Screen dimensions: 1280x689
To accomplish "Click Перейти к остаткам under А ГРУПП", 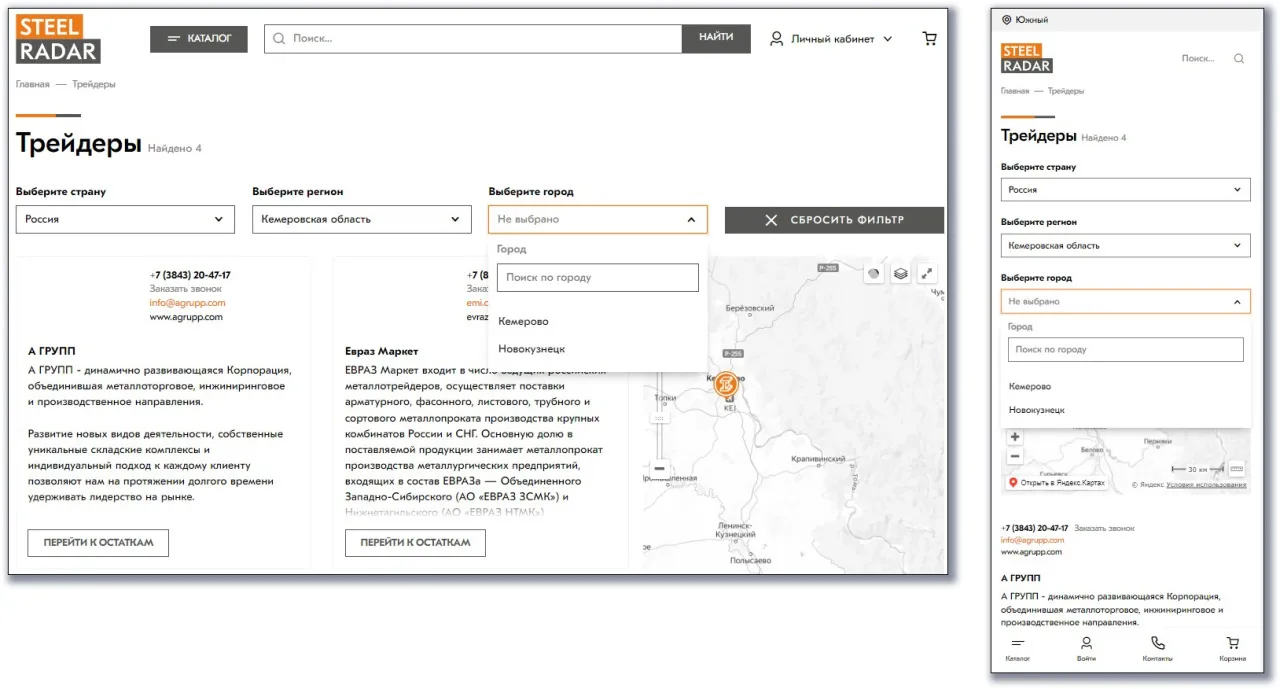I will [x=98, y=542].
